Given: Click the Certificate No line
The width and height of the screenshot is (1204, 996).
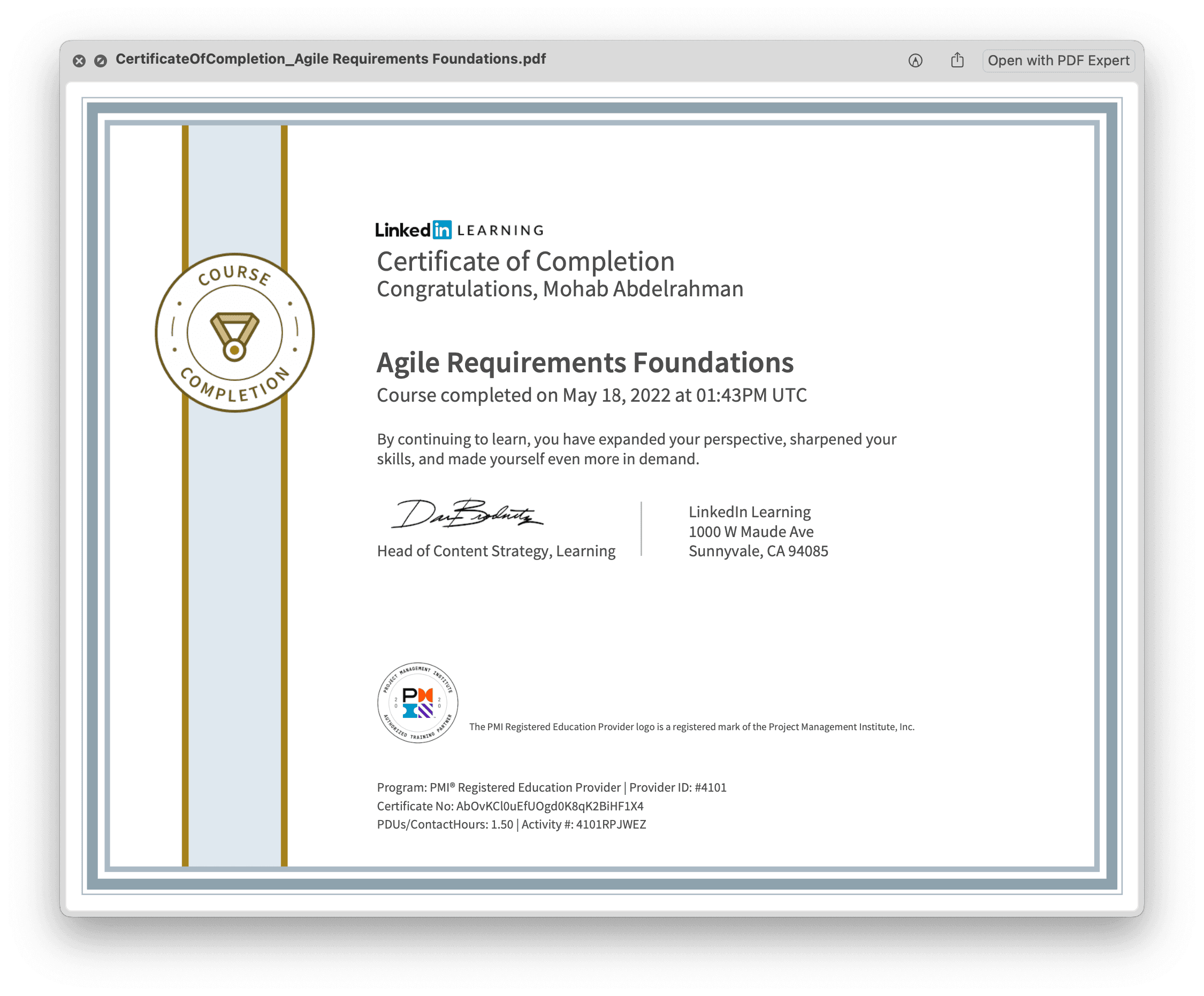Looking at the screenshot, I should [509, 806].
